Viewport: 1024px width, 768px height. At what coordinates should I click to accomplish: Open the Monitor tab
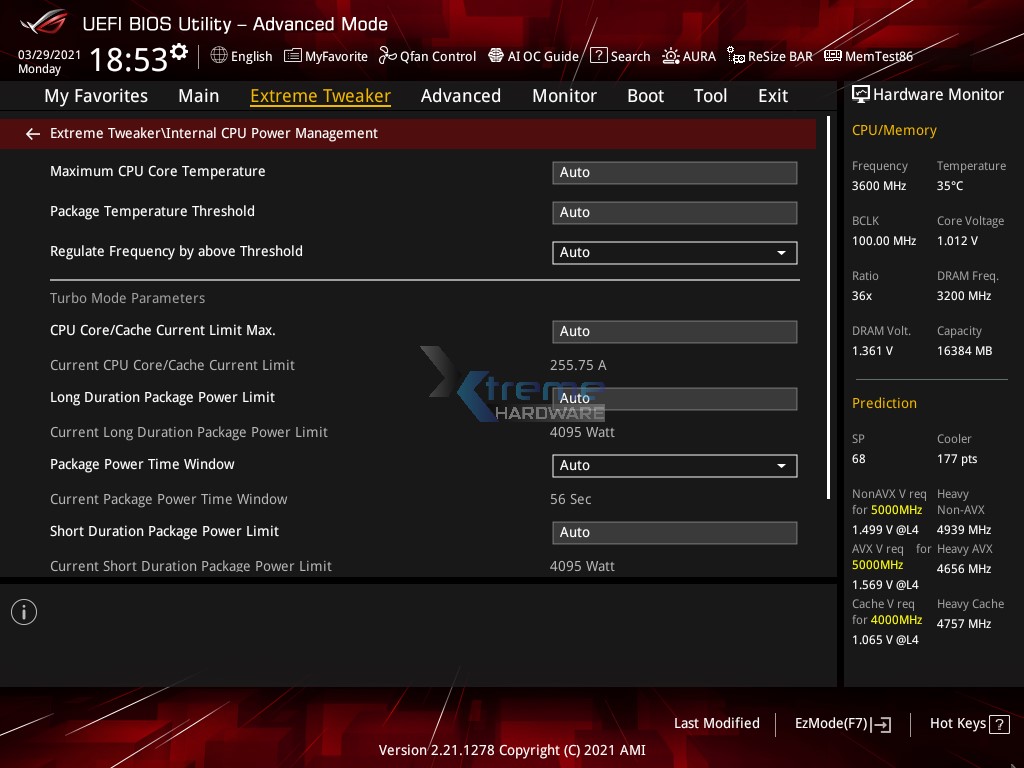tap(564, 95)
